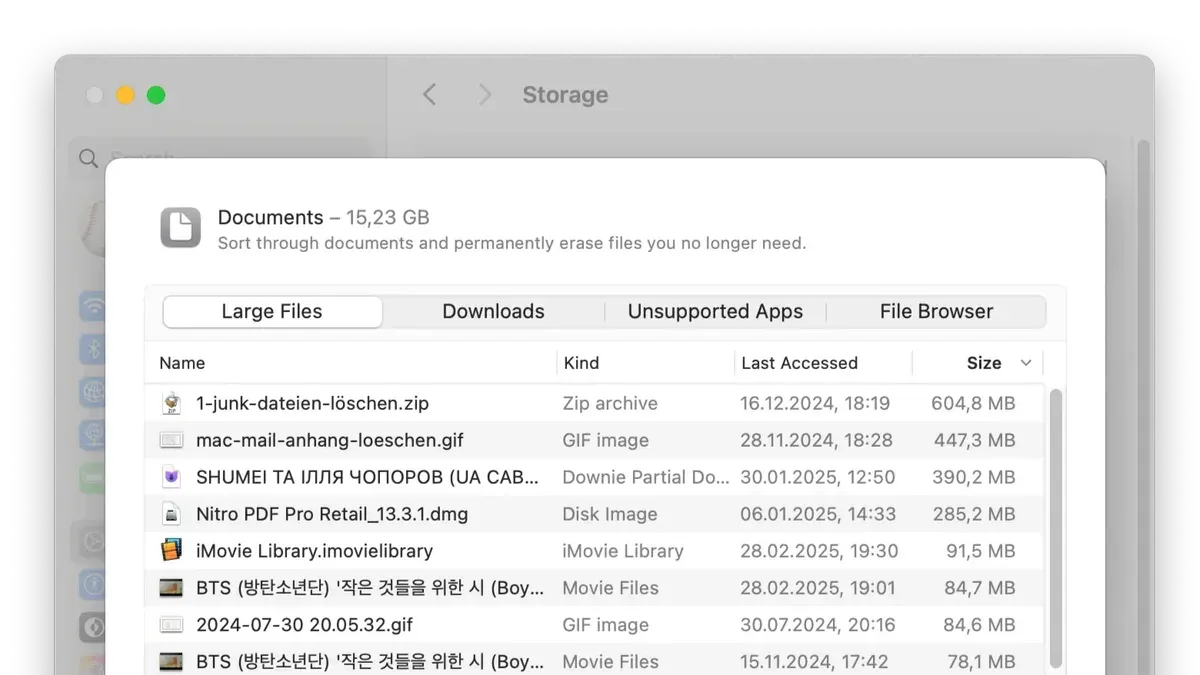Click the 06.01.2025, 14:33 access date
Screen dimensions: 1200x675
(817, 515)
